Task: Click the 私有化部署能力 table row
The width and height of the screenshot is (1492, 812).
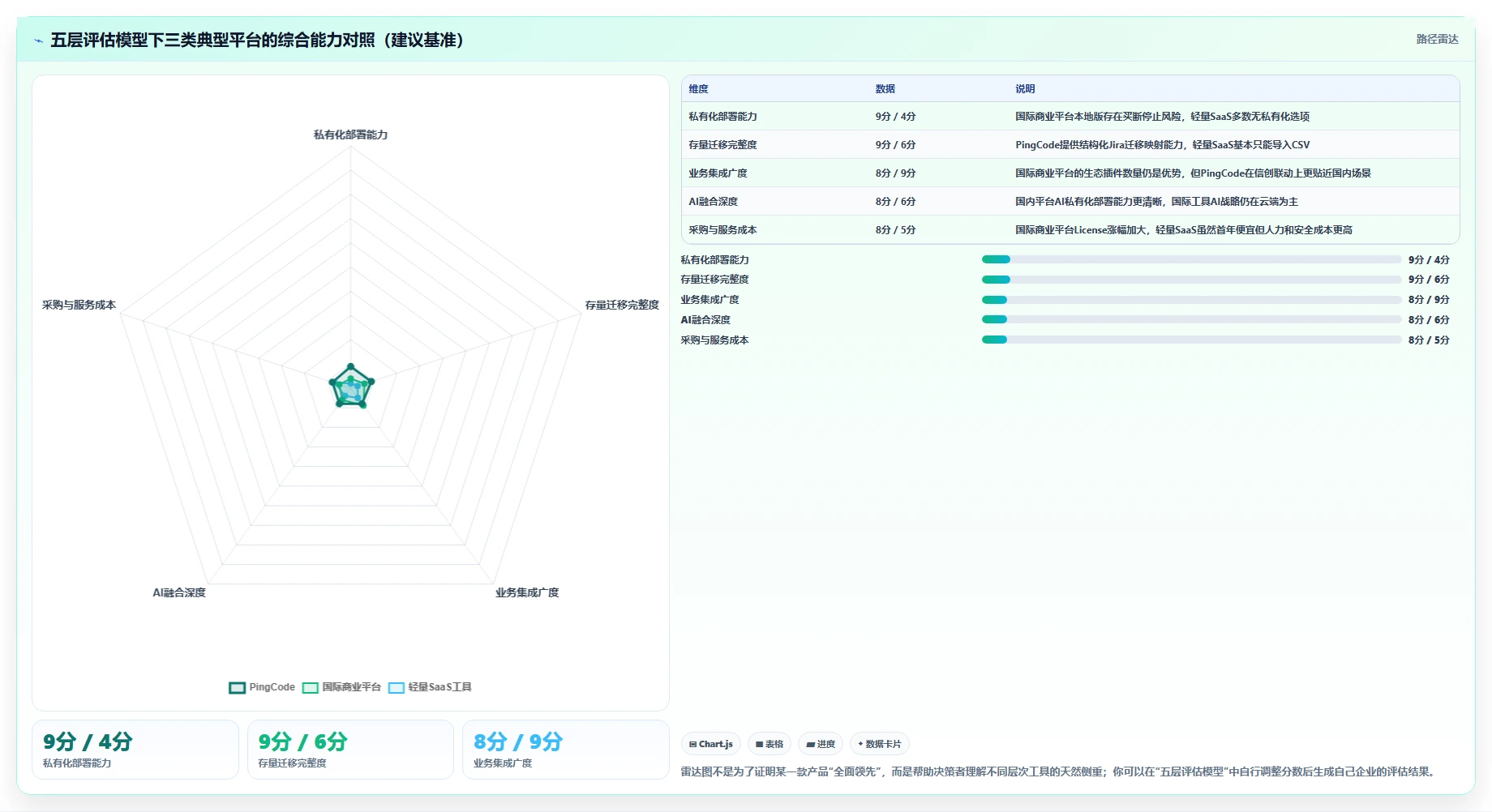Action: click(x=1070, y=116)
